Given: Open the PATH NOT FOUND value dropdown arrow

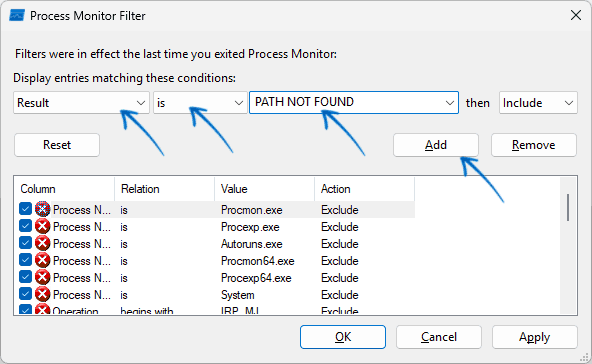Looking at the screenshot, I should pyautogui.click(x=449, y=103).
